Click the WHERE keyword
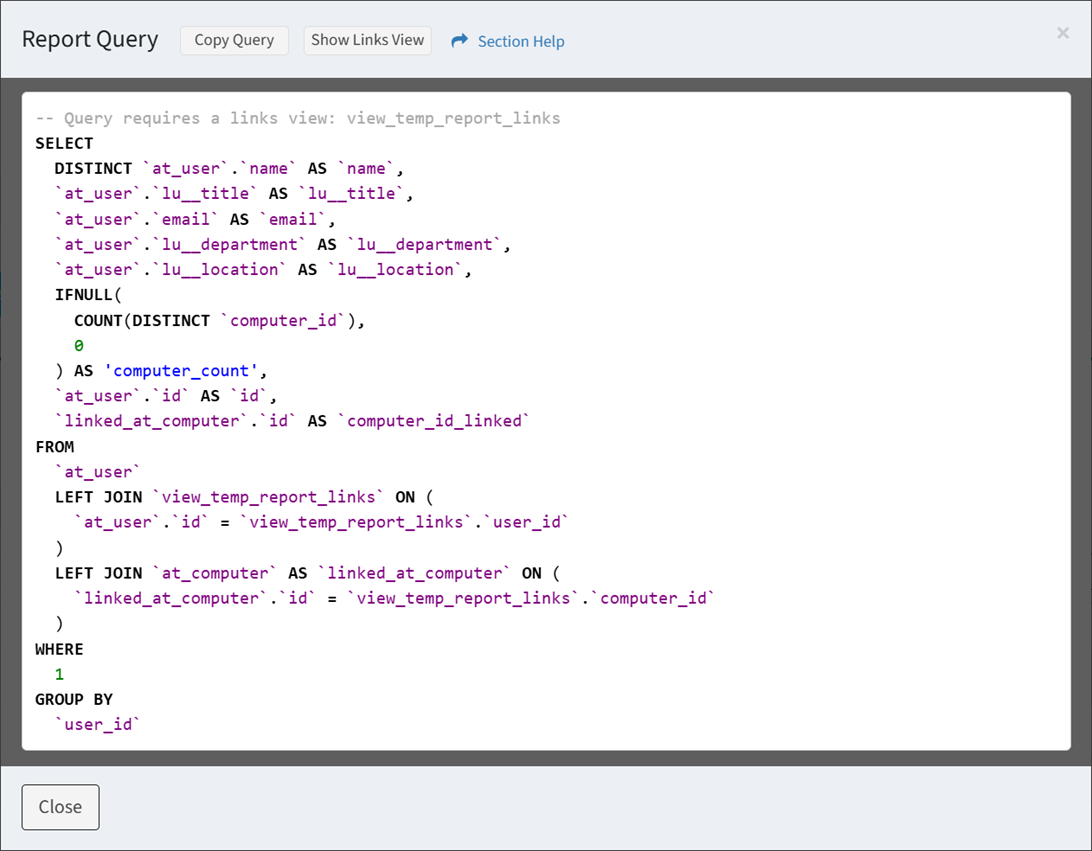The image size is (1092, 851). (59, 649)
